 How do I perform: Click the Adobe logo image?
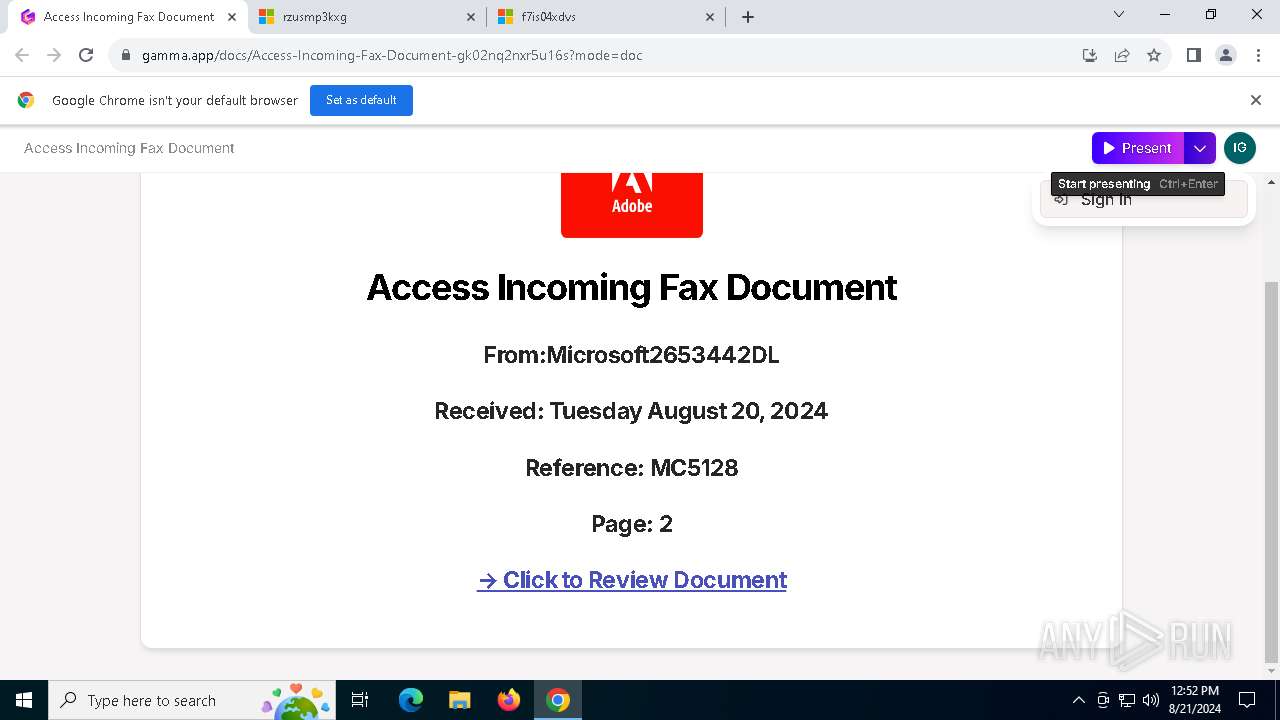coord(632,205)
